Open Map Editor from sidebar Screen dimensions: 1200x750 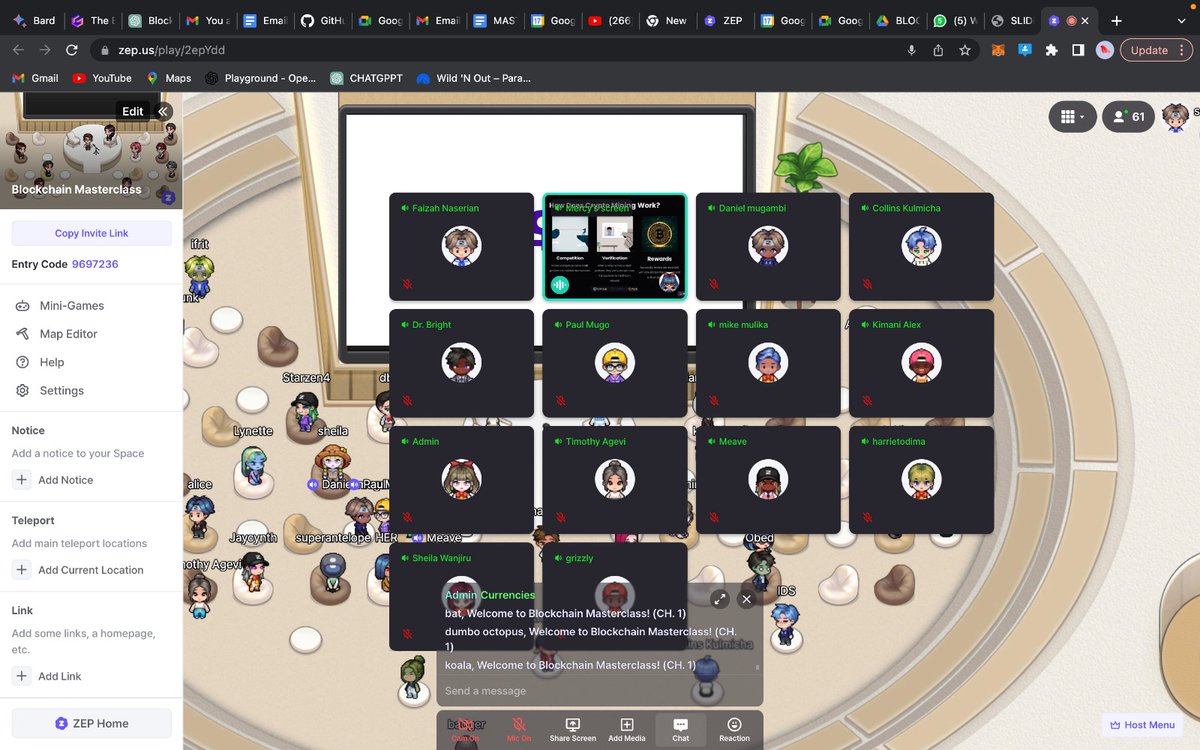pos(69,334)
